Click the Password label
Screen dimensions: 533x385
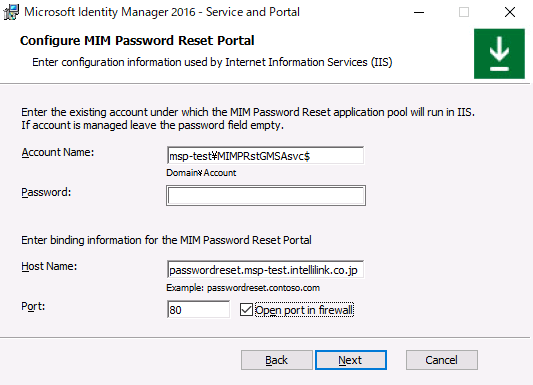click(46, 192)
